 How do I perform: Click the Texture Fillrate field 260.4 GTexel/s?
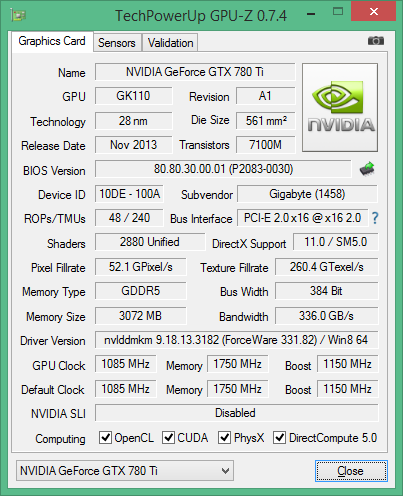point(327,267)
